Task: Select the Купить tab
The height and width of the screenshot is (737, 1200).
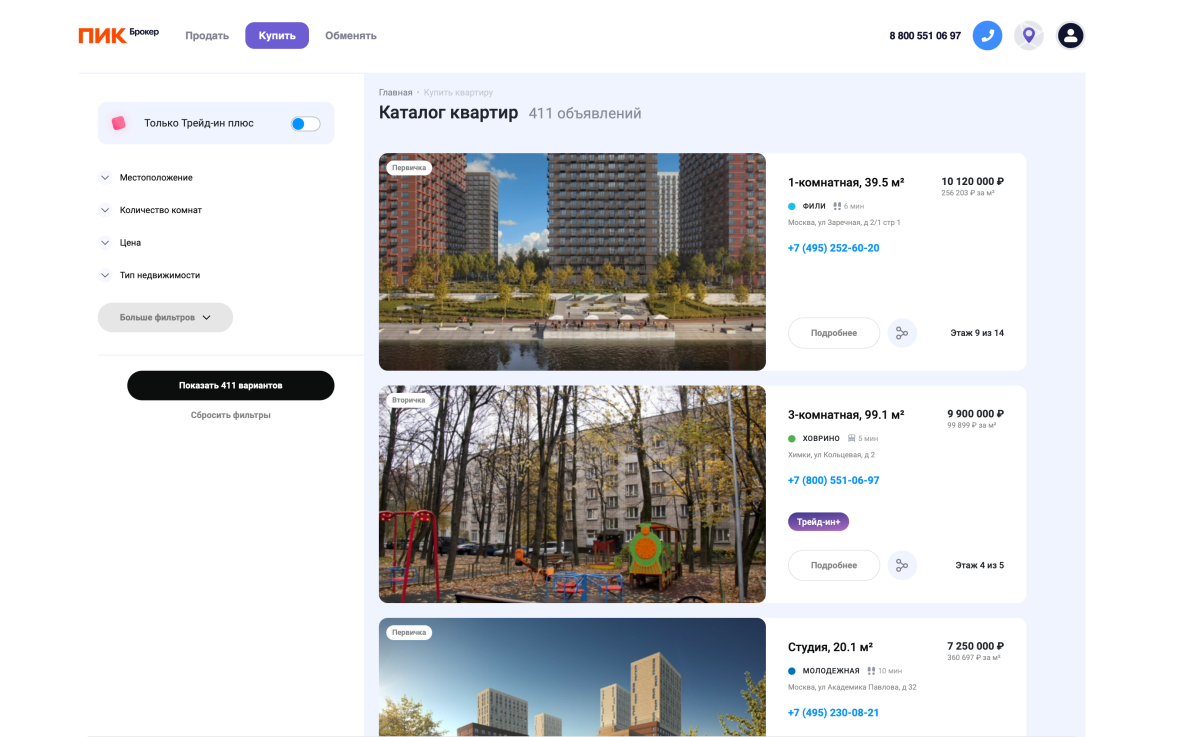Action: (x=277, y=36)
